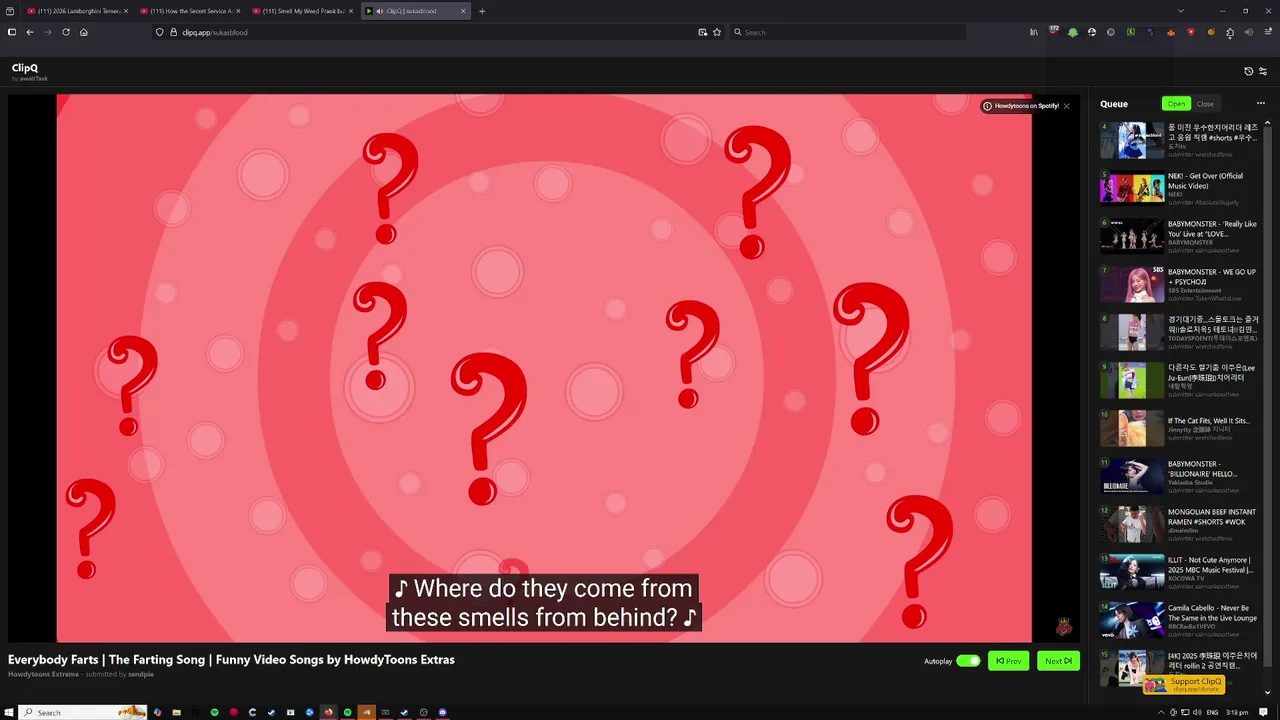Select the NEK! Get Over queue thumbnail
Screen dimensions: 1280x720
(1132, 188)
